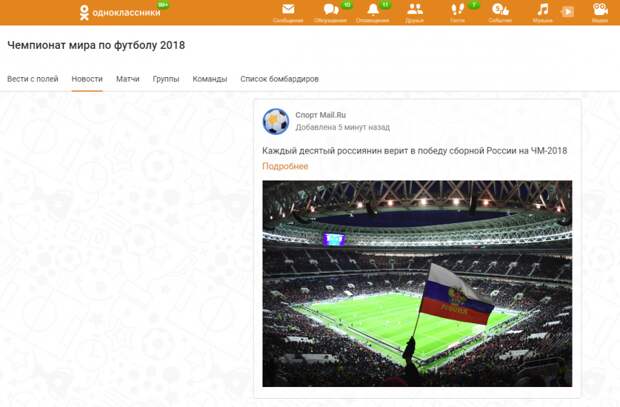Open the Матчи tab

coord(128,79)
